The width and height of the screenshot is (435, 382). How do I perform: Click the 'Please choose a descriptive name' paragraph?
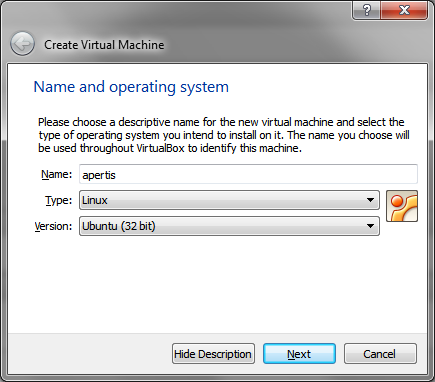[224, 135]
